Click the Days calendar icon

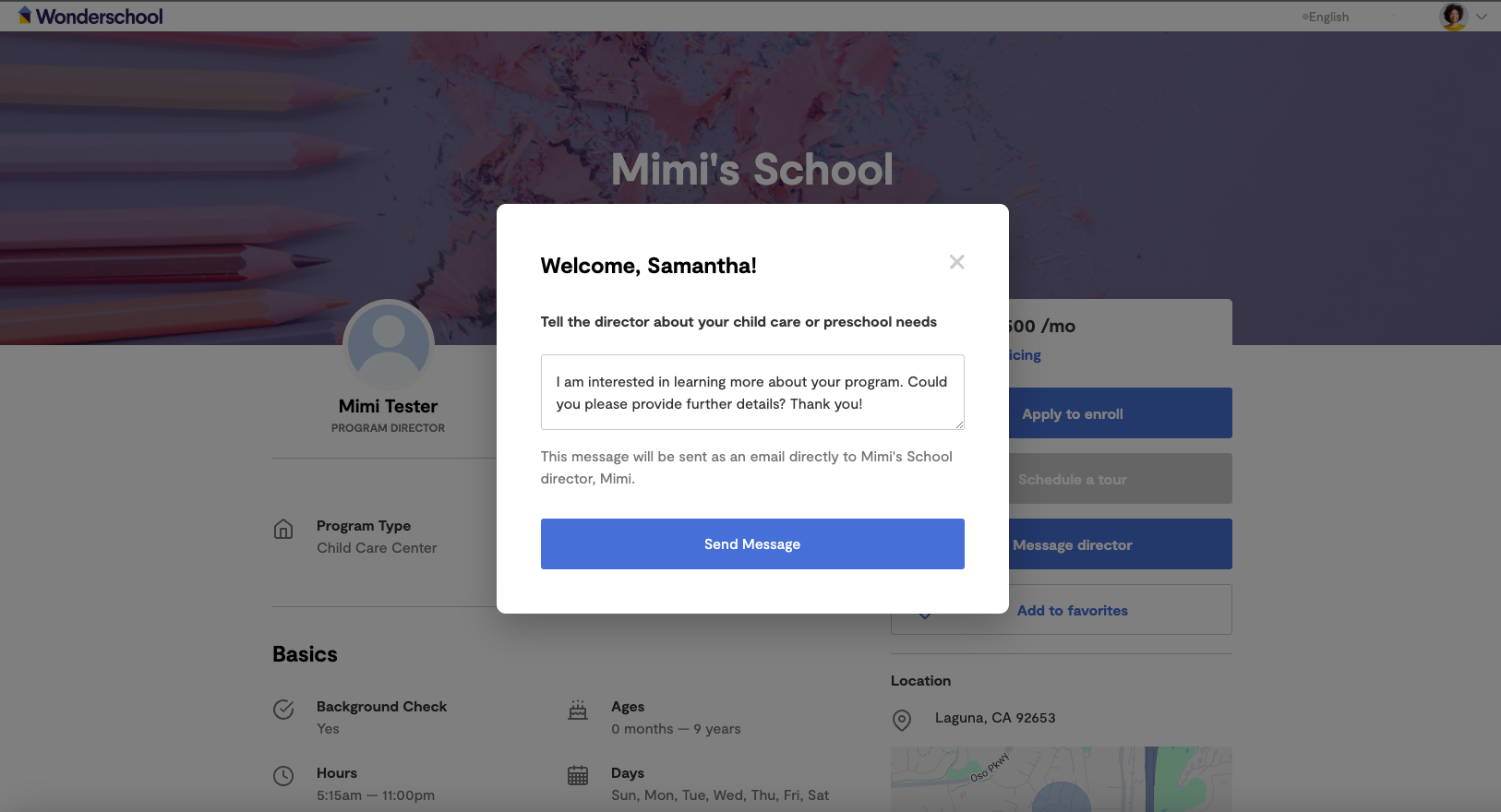(x=578, y=776)
